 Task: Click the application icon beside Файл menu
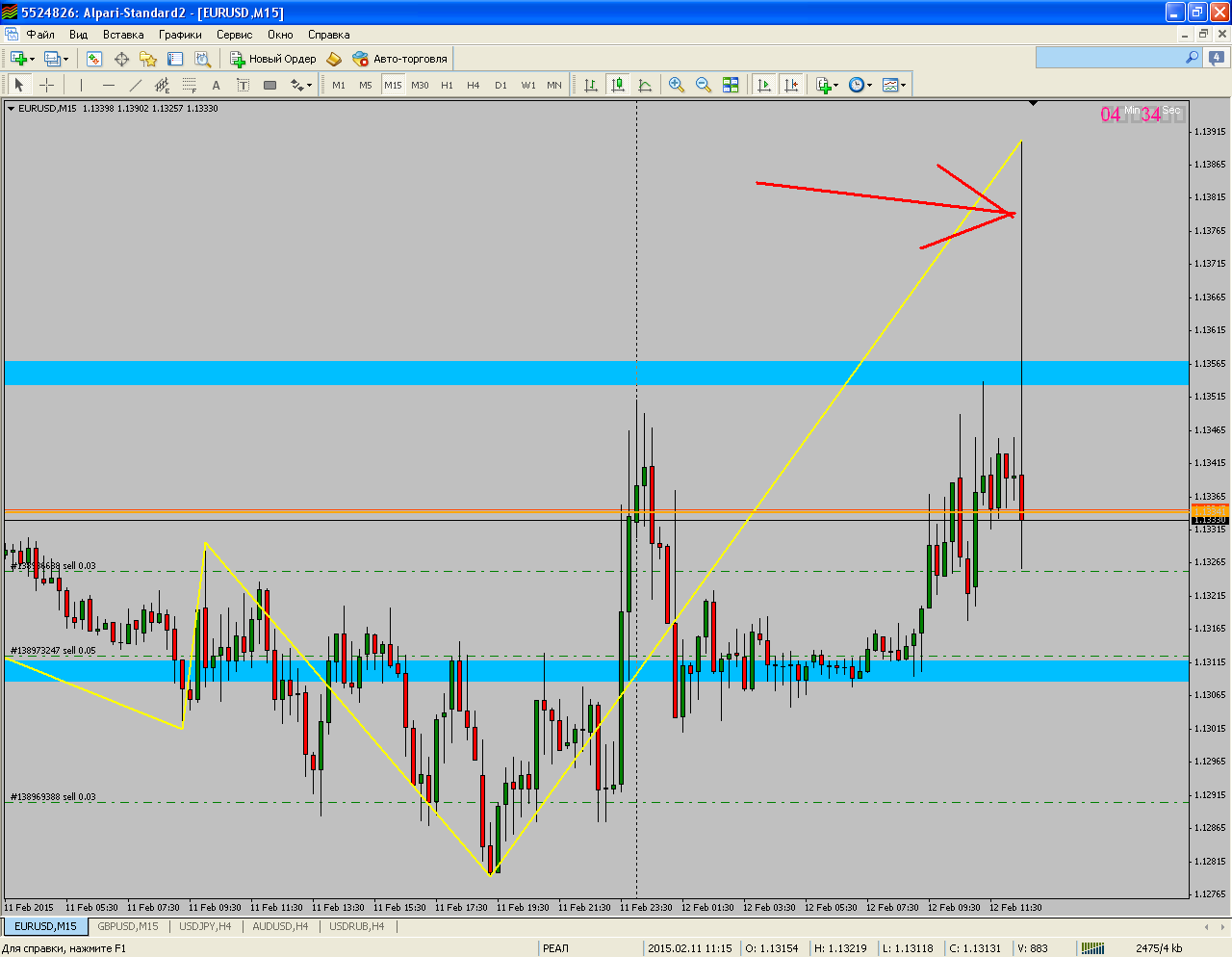tap(12, 35)
